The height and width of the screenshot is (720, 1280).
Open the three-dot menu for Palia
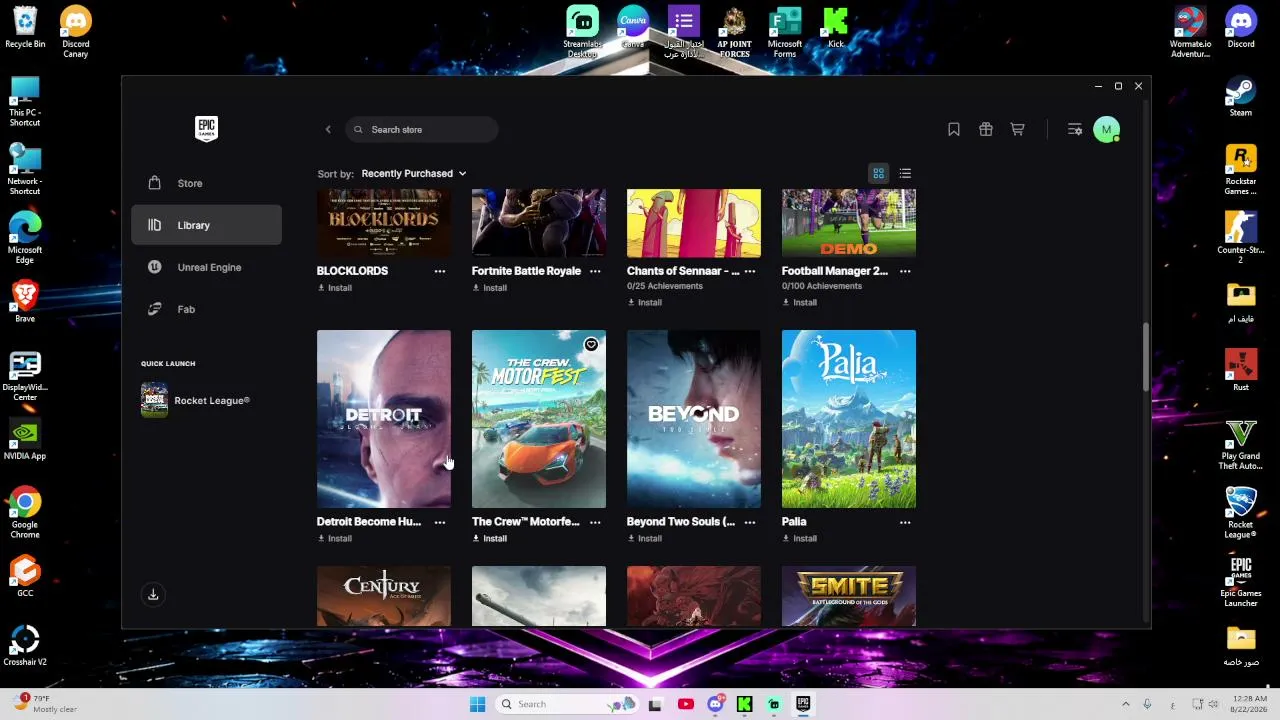click(905, 522)
